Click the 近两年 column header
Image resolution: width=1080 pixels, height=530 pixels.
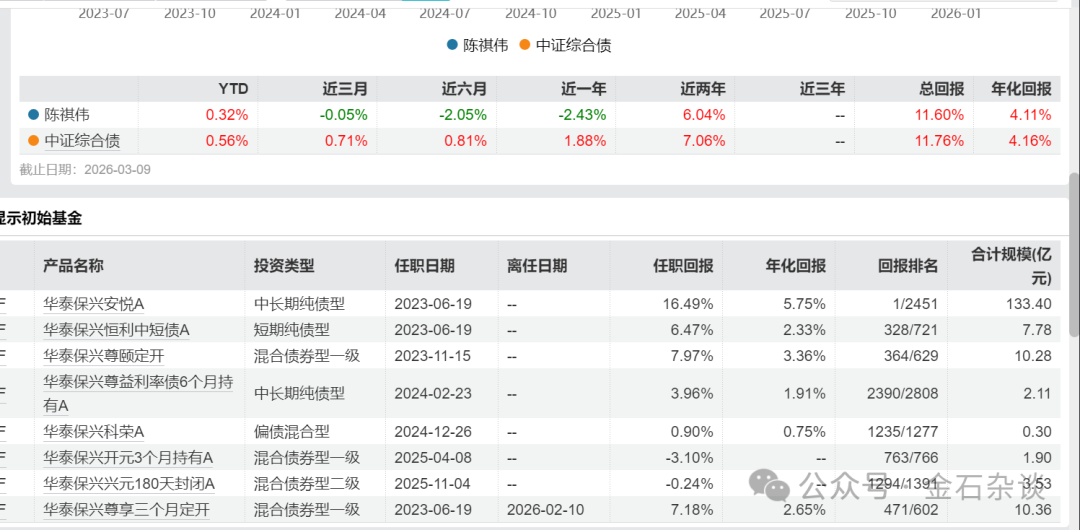click(703, 89)
